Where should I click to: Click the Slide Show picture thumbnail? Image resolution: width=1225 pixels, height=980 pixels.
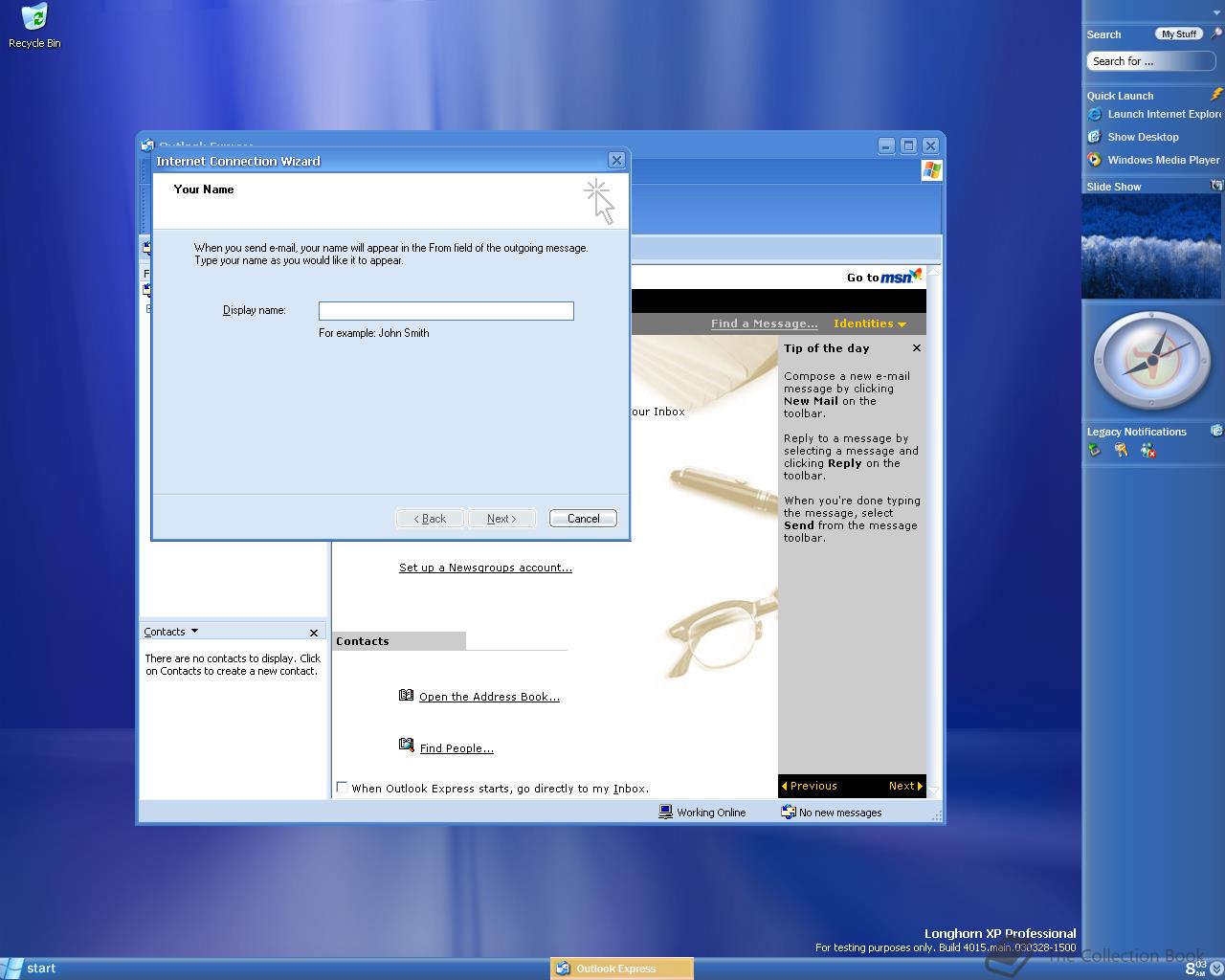(x=1151, y=247)
